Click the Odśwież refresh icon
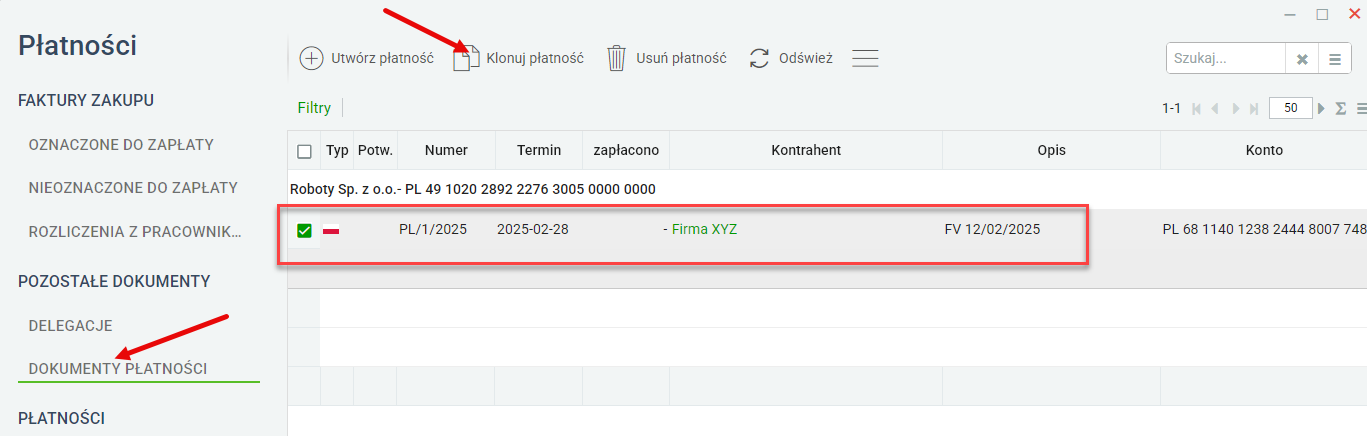The height and width of the screenshot is (436, 1367). pos(759,58)
